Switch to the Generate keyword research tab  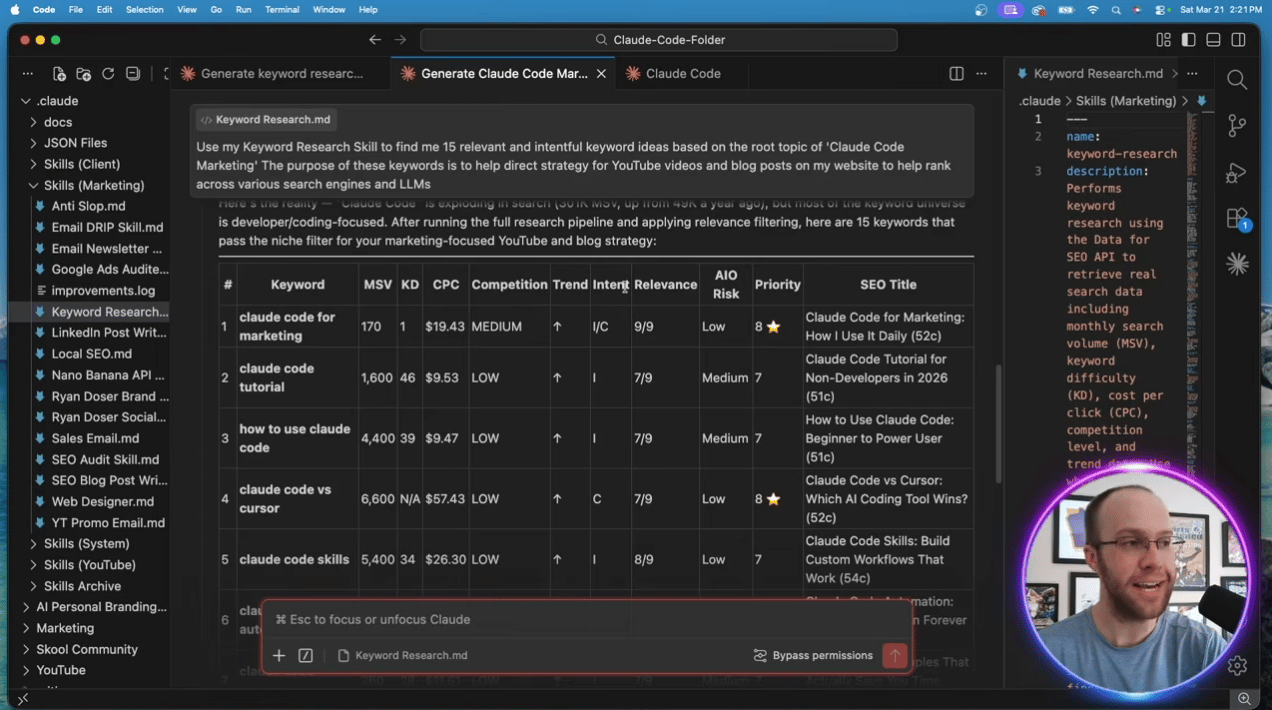point(280,74)
